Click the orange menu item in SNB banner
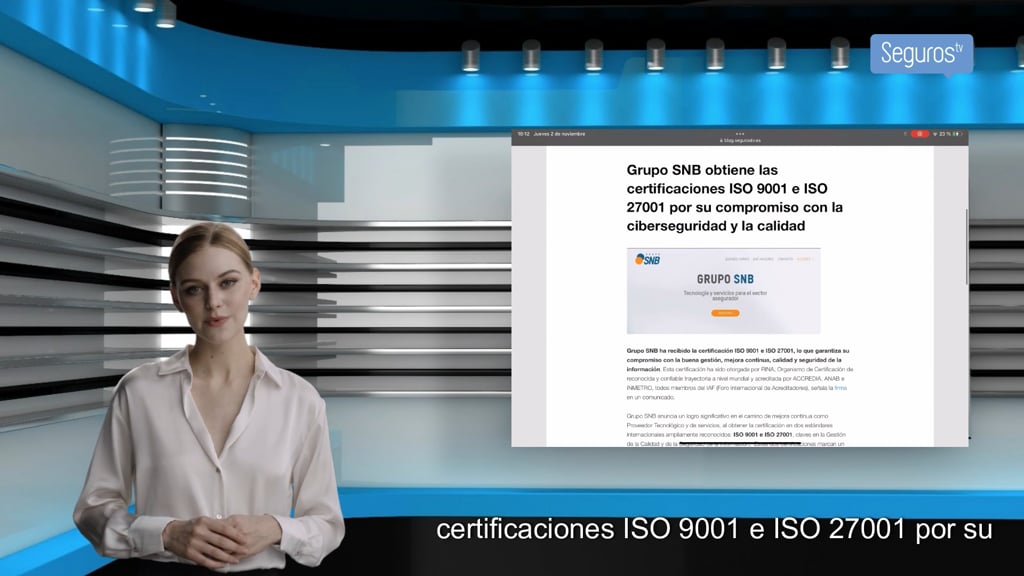 click(804, 259)
